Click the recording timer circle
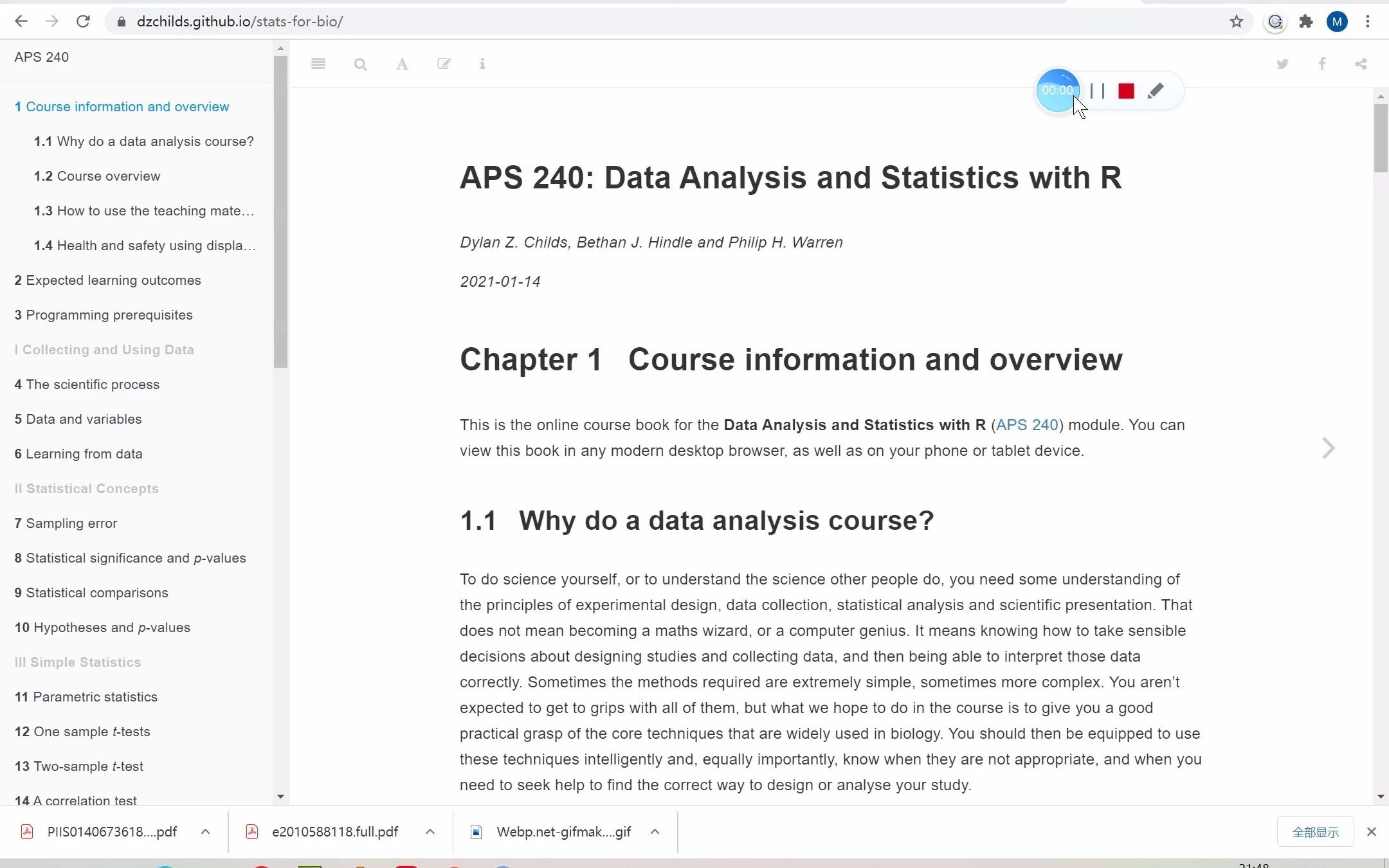The height and width of the screenshot is (868, 1389). pyautogui.click(x=1057, y=90)
